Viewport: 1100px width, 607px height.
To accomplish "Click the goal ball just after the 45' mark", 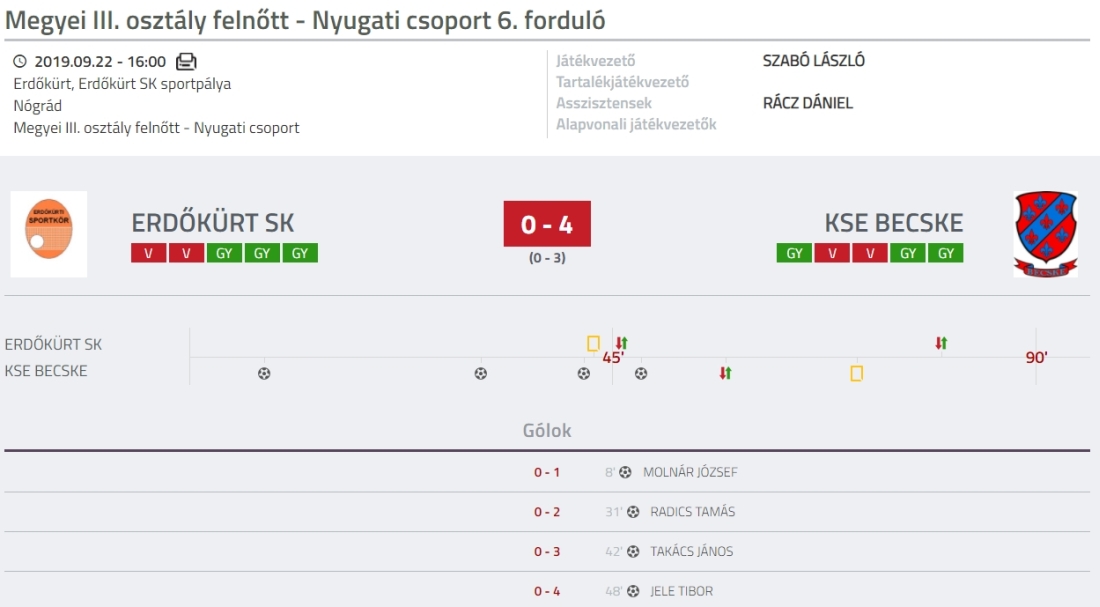I will pos(641,373).
